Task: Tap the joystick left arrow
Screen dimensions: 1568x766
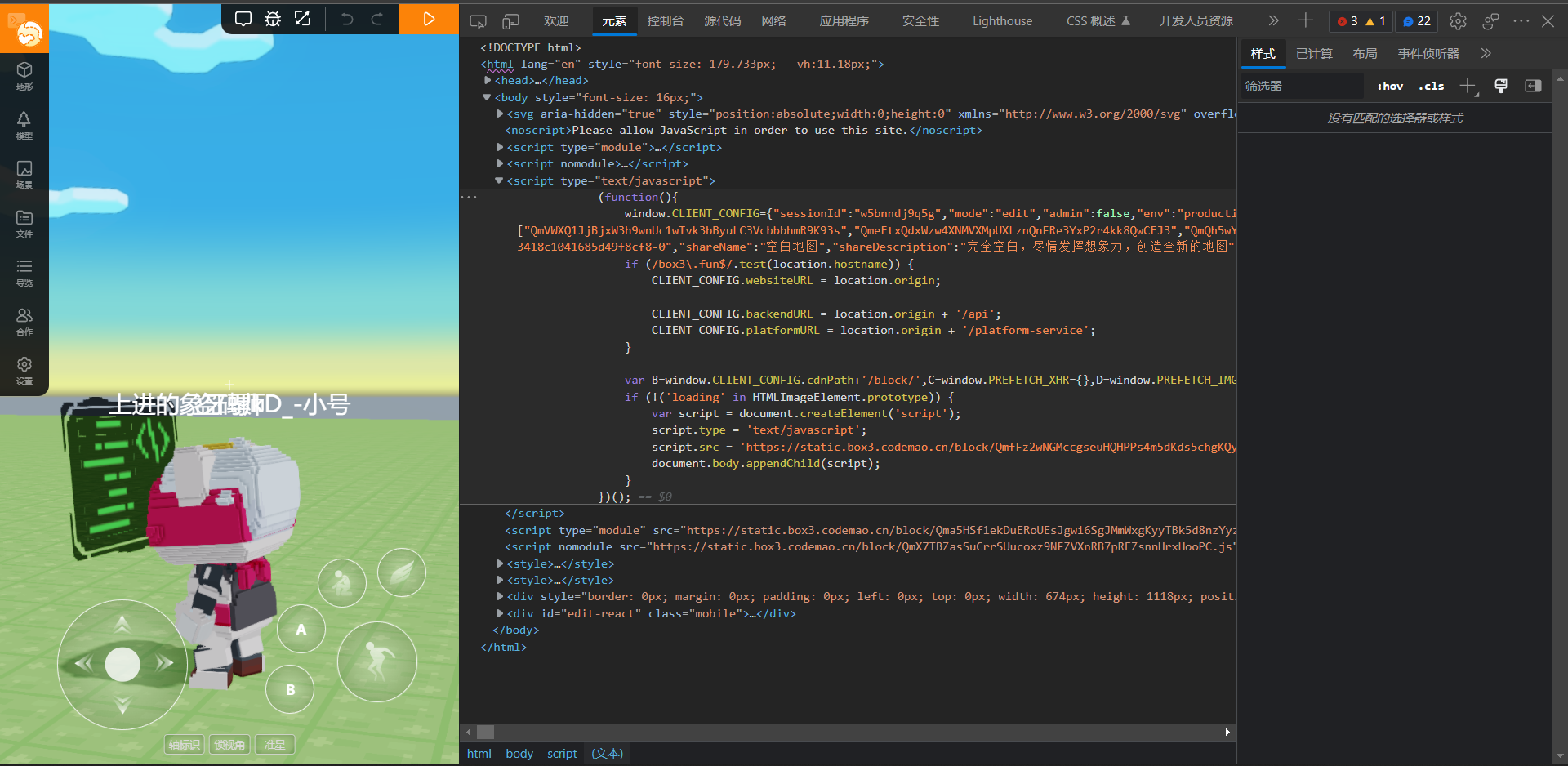Action: [x=82, y=663]
